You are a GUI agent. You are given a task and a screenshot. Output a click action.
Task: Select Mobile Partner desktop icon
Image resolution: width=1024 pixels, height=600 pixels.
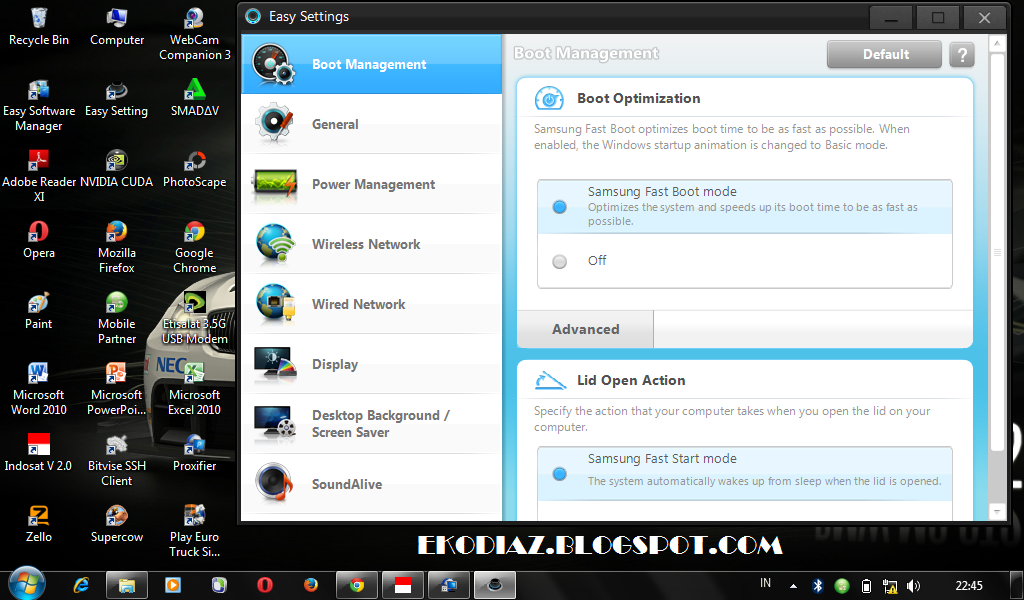coord(117,318)
